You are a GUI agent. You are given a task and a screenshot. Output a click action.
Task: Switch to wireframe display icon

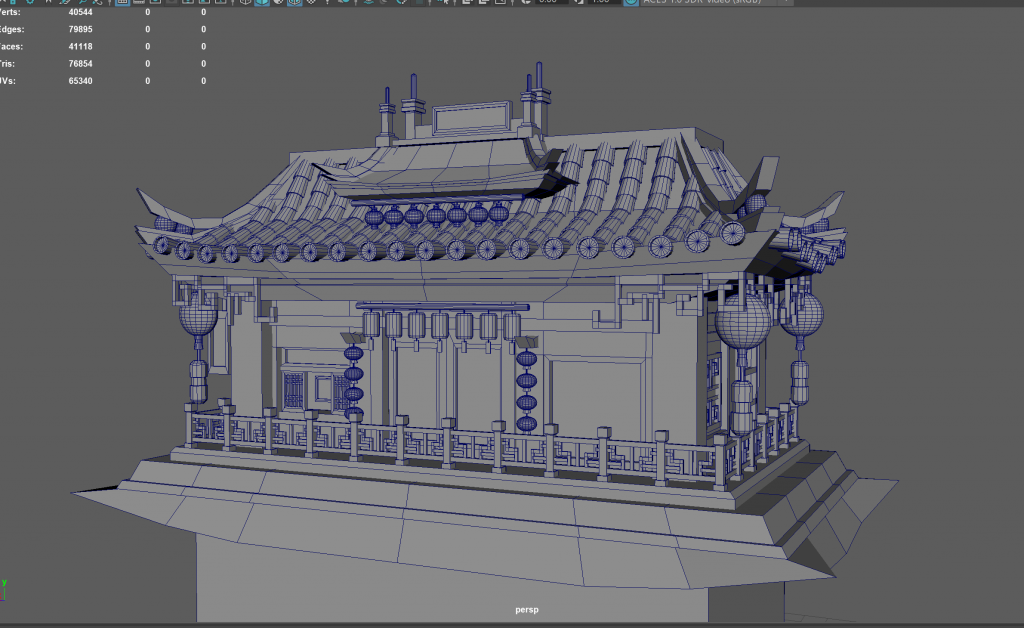pyautogui.click(x=246, y=2)
